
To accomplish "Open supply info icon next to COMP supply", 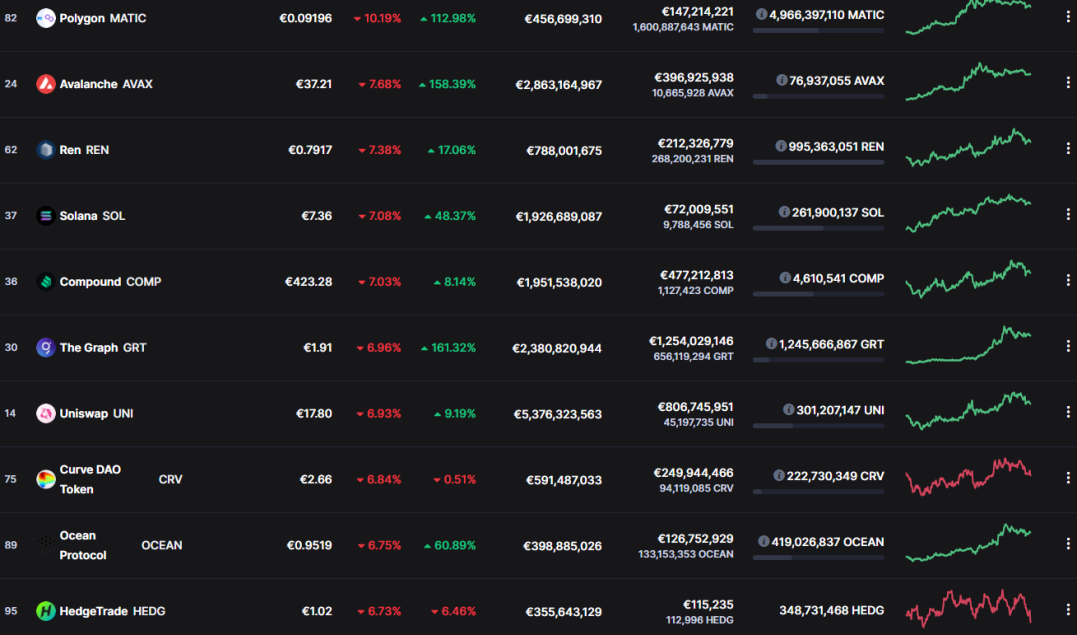I will pos(784,278).
